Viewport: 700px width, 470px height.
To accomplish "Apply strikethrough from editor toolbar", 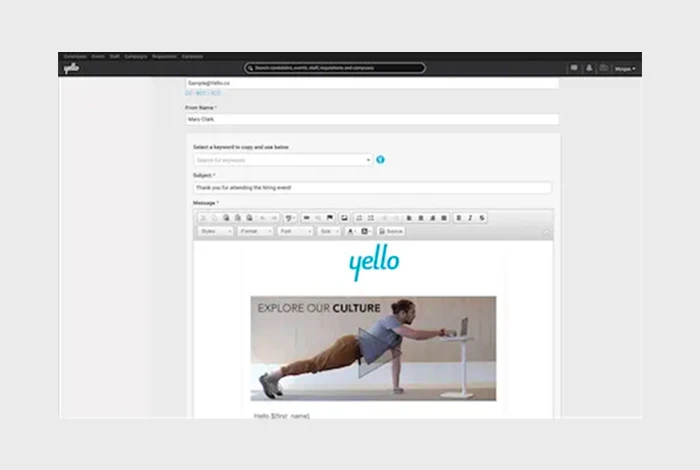I will coord(482,217).
